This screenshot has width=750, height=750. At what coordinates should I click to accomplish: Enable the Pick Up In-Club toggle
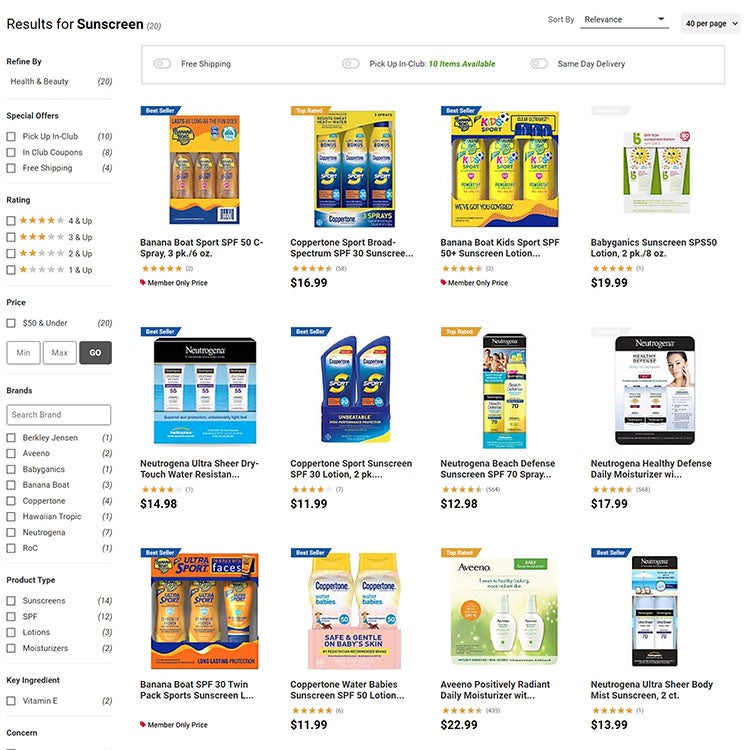click(x=351, y=64)
